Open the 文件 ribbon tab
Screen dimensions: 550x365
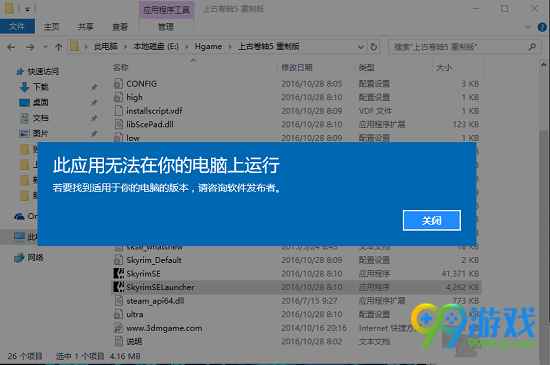[17, 27]
